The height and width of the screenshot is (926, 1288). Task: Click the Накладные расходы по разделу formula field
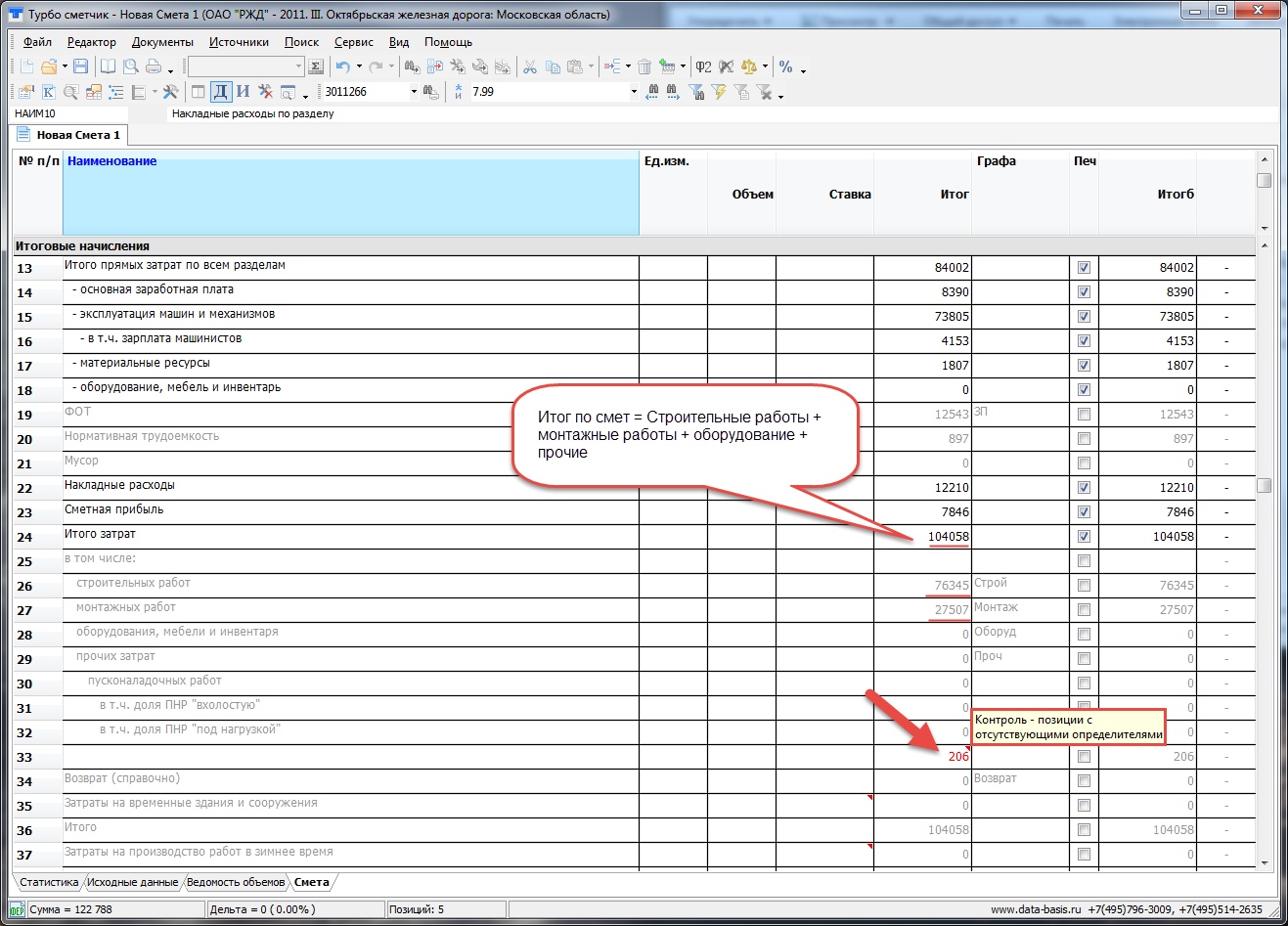[722, 113]
